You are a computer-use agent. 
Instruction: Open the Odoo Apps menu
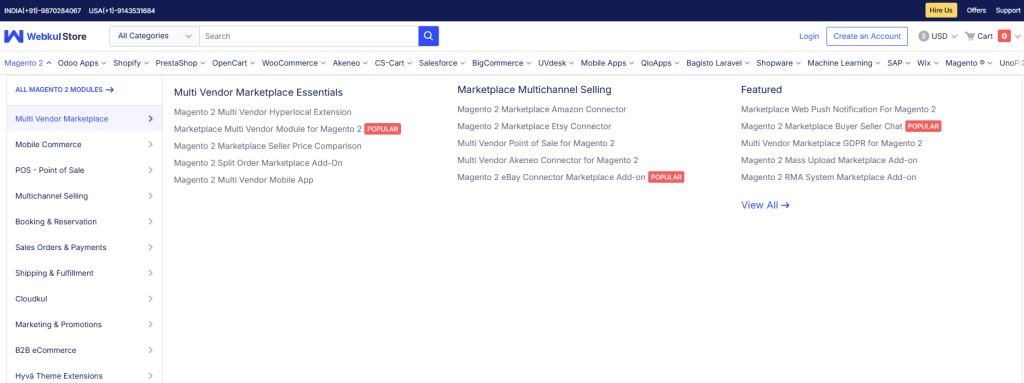pyautogui.click(x=82, y=63)
